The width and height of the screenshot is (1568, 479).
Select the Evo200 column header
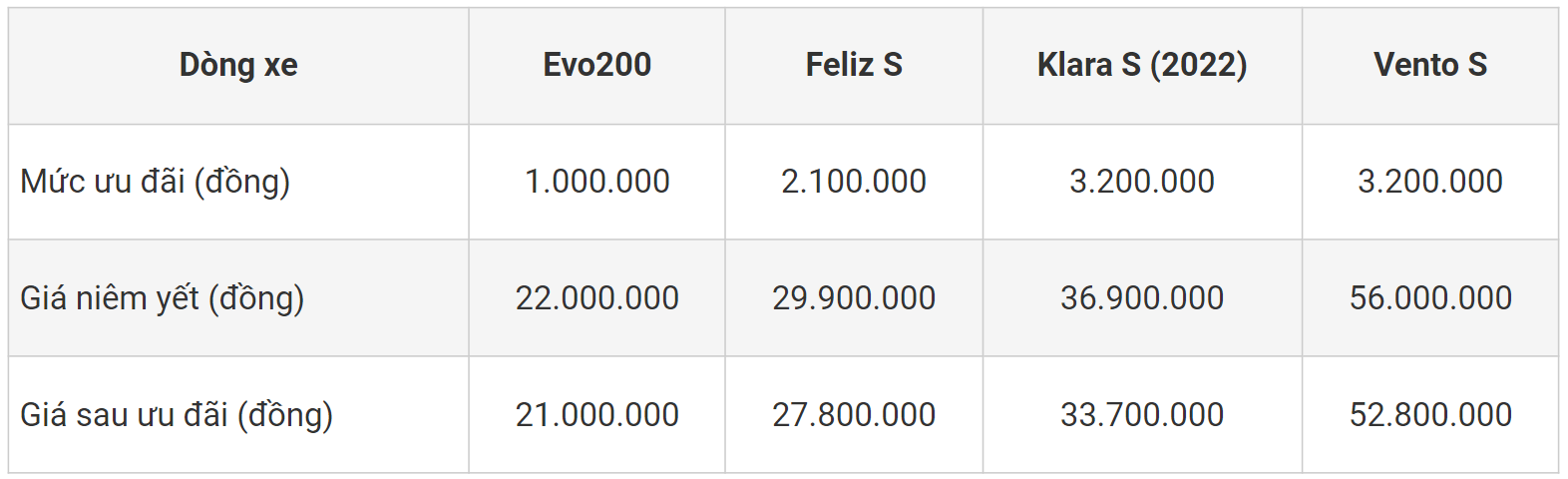pos(596,65)
